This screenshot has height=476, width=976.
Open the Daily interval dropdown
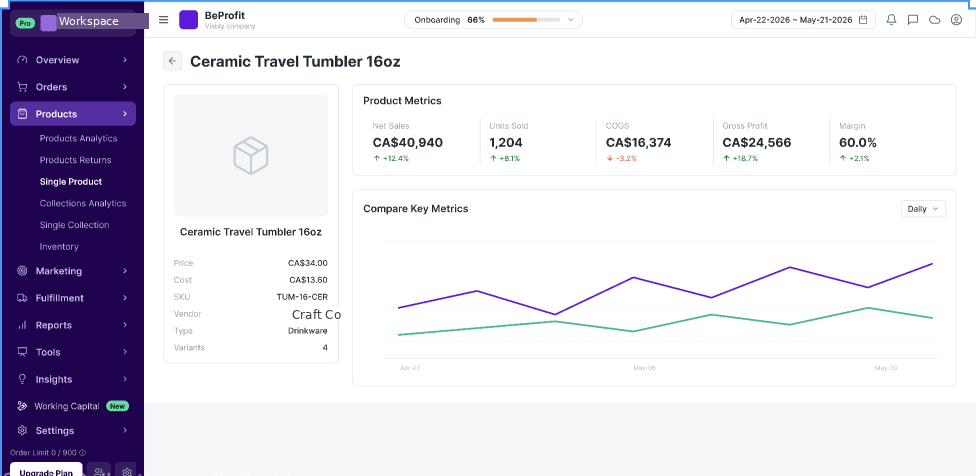click(x=923, y=209)
